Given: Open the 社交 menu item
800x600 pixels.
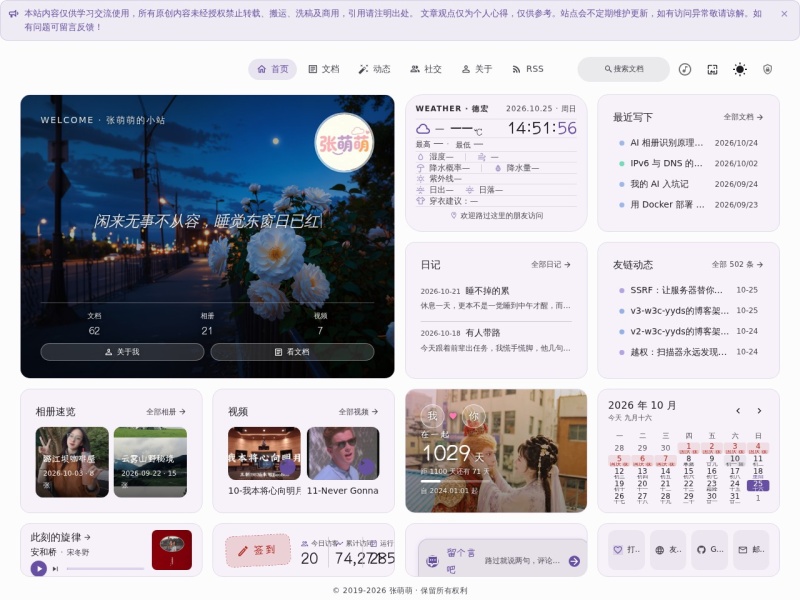Looking at the screenshot, I should pos(426,69).
